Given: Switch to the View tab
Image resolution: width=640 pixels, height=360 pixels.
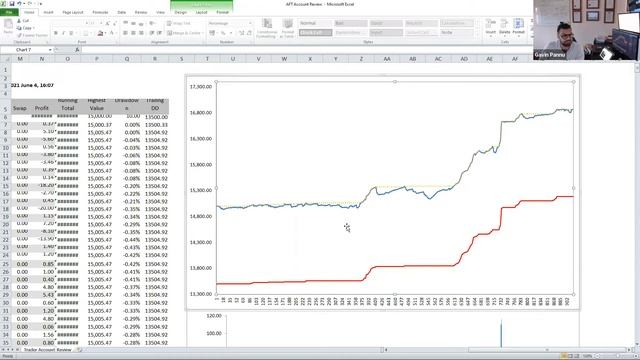Looking at the screenshot, I should coord(160,12).
